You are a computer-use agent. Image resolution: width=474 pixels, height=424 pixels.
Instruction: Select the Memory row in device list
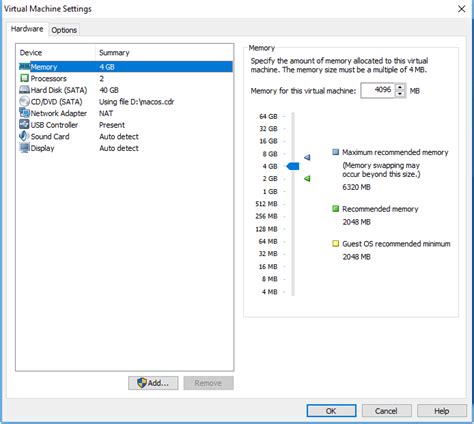coord(126,67)
